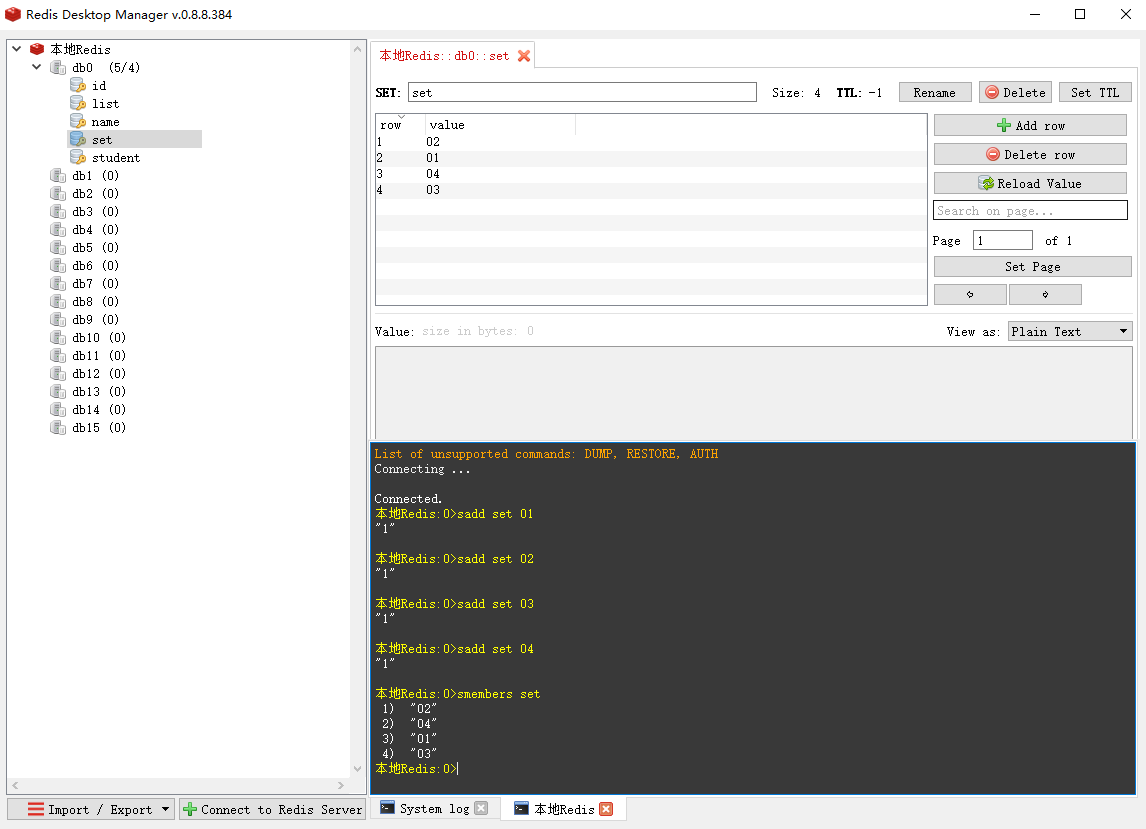Click the Search on page field
The height and width of the screenshot is (829, 1146).
pos(1031,211)
